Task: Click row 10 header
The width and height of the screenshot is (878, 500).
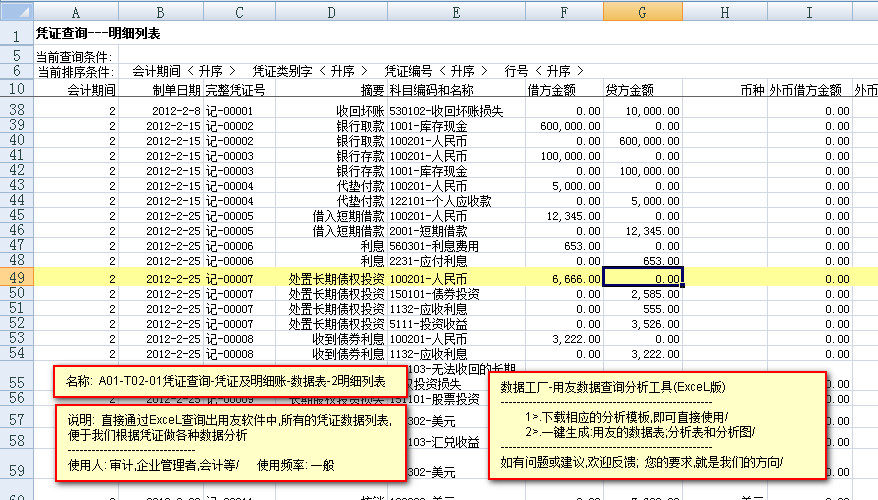Action: click(x=15, y=89)
